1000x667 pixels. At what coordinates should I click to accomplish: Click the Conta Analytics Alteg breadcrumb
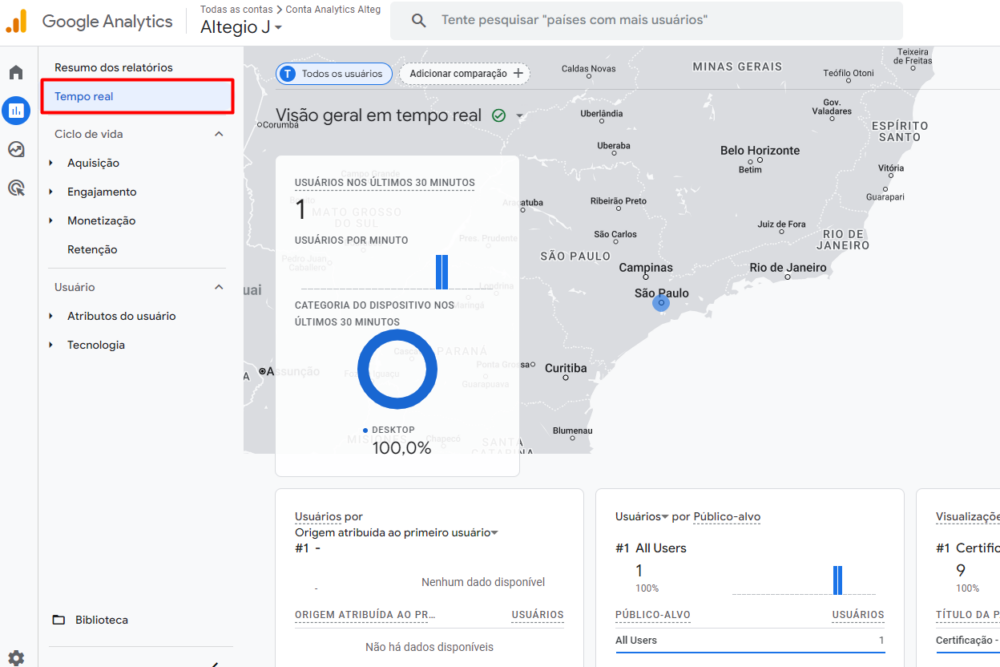click(x=333, y=10)
